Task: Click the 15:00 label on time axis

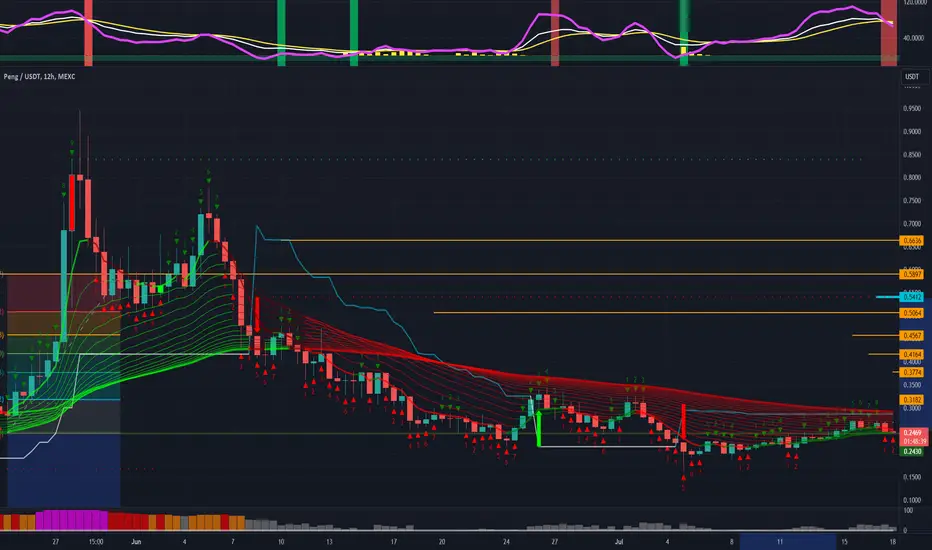Action: (96, 542)
